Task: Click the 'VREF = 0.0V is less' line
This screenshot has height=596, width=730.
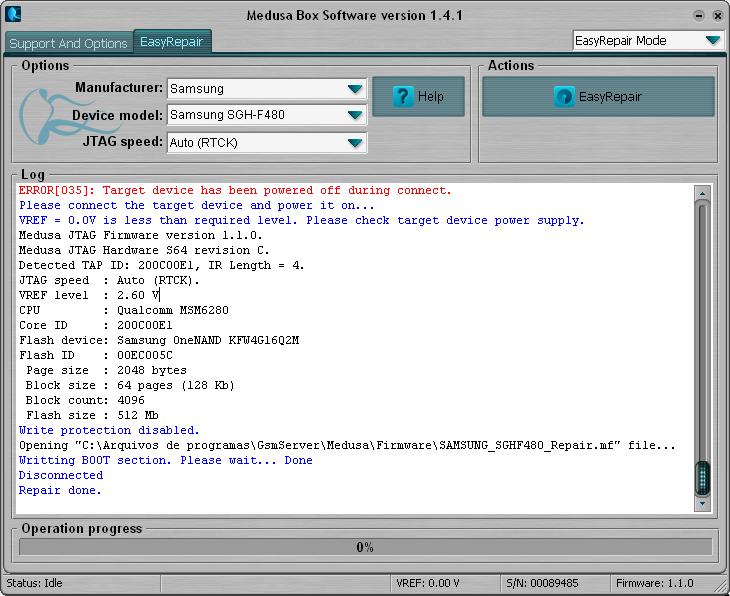Action: pos(301,220)
